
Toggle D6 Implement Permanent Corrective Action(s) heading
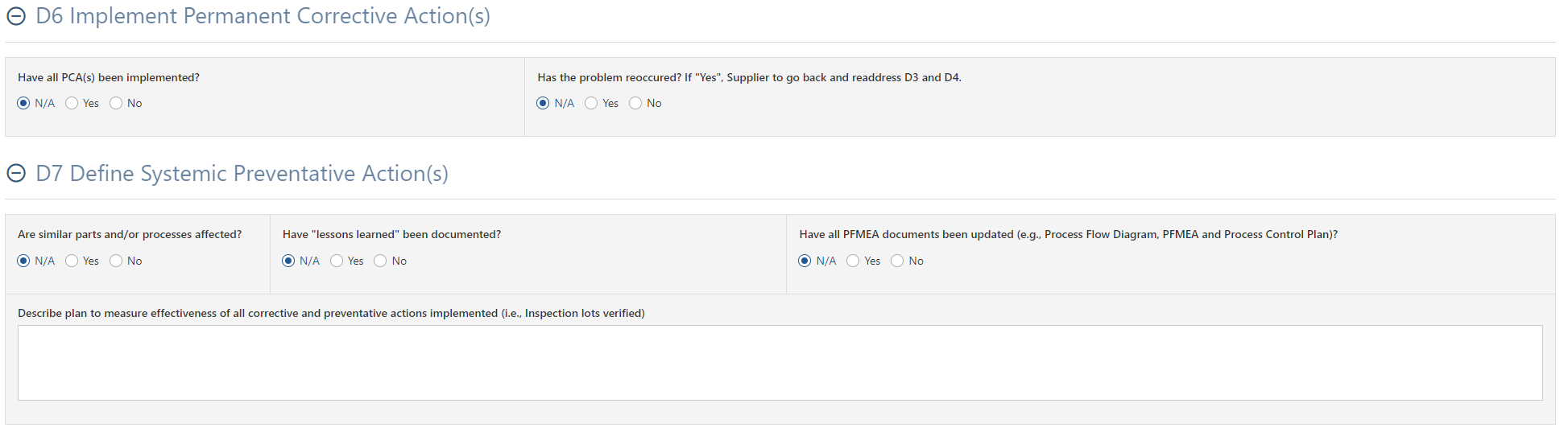[x=263, y=16]
